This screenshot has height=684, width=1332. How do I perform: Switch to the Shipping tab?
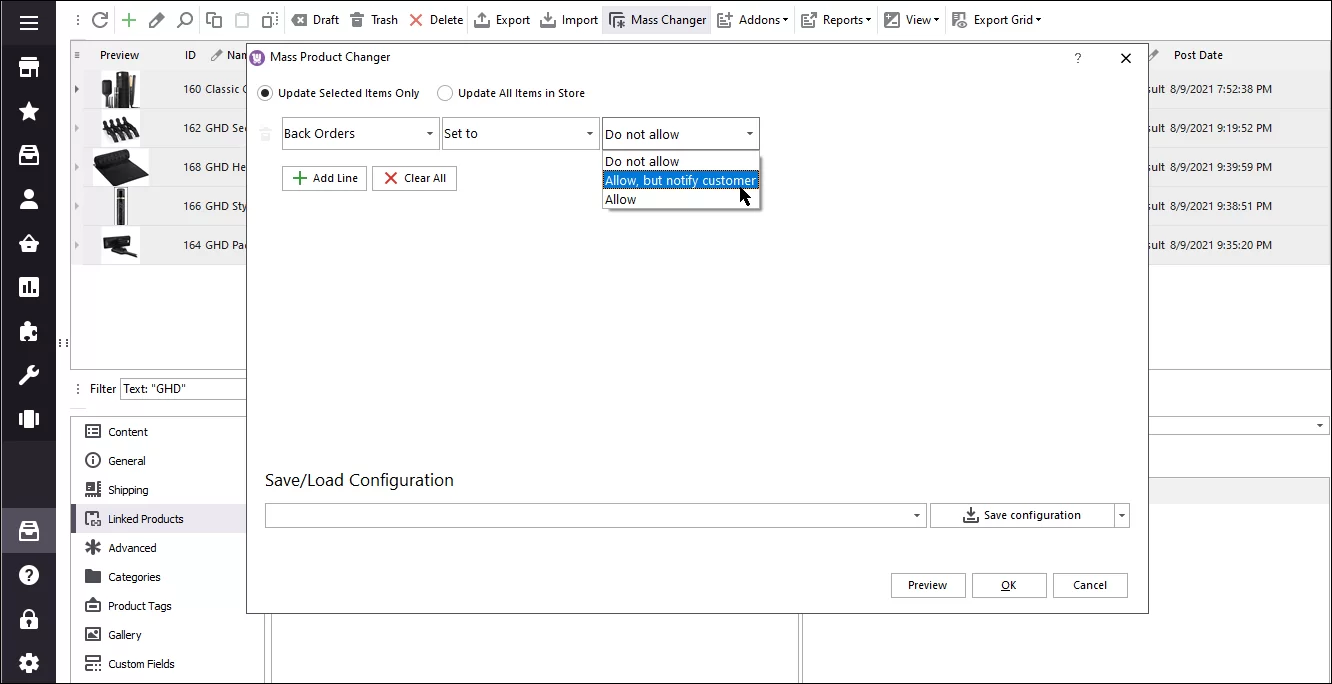click(x=126, y=490)
